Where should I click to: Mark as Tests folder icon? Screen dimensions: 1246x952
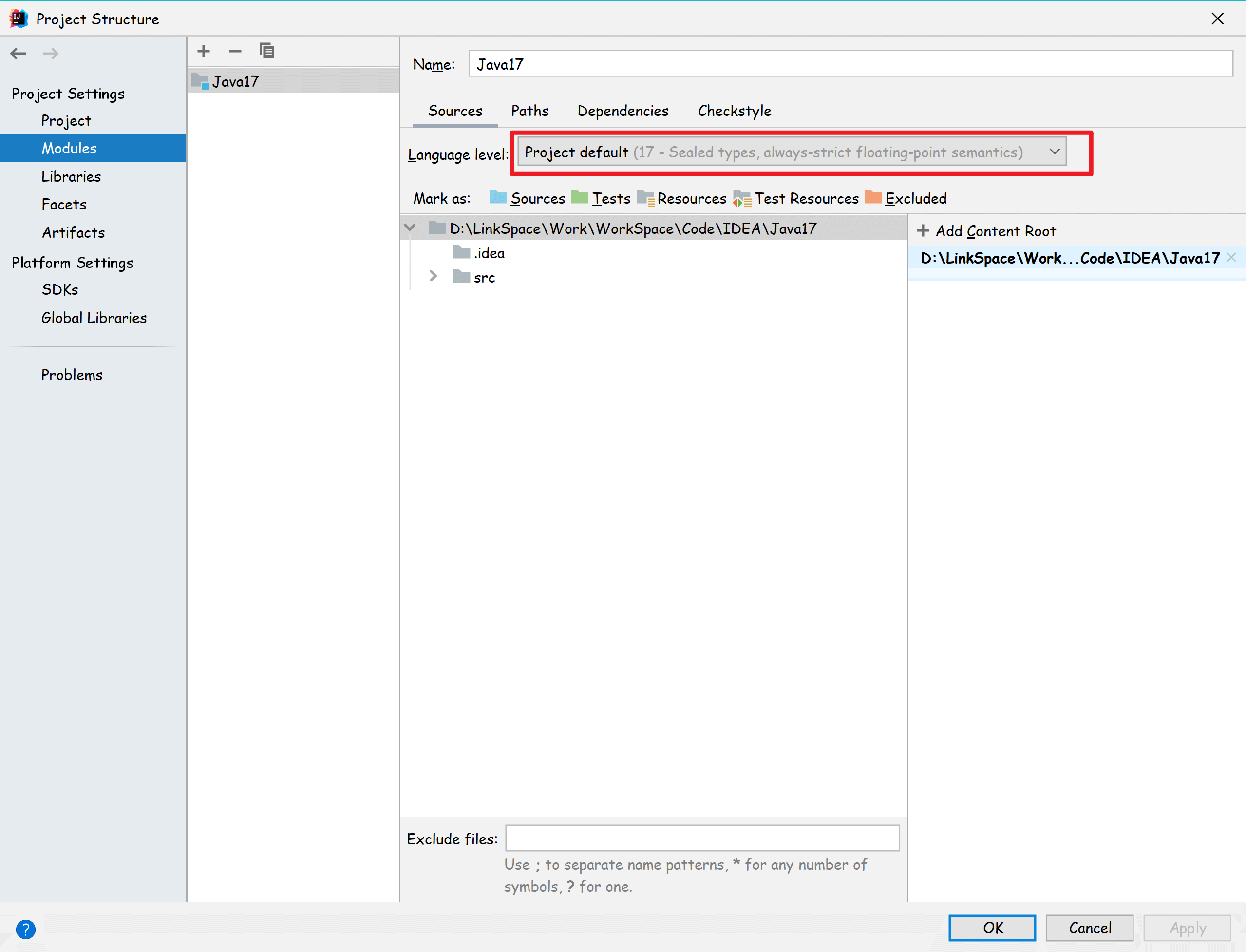(x=580, y=198)
